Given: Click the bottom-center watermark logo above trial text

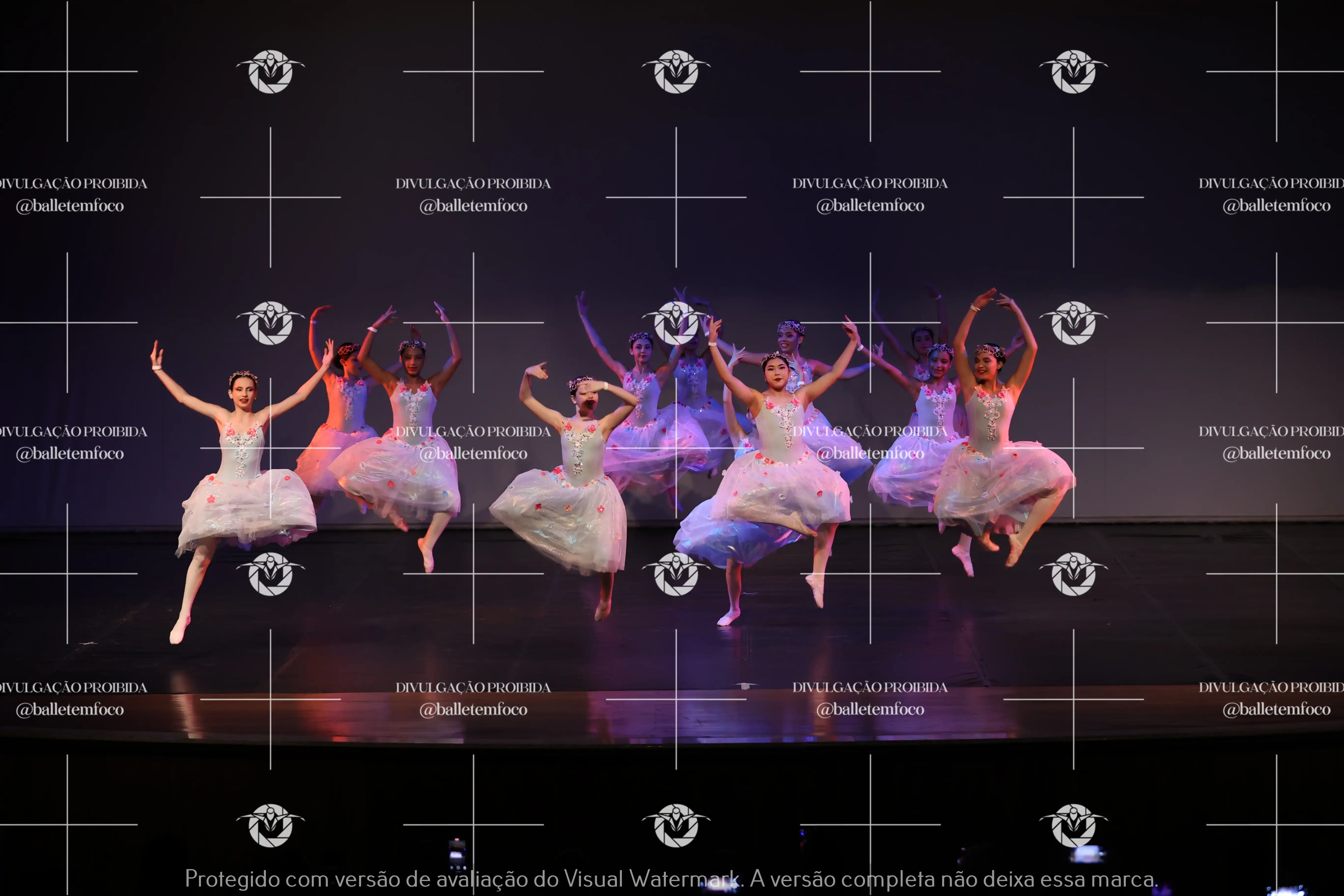Looking at the screenshot, I should coord(676,825).
